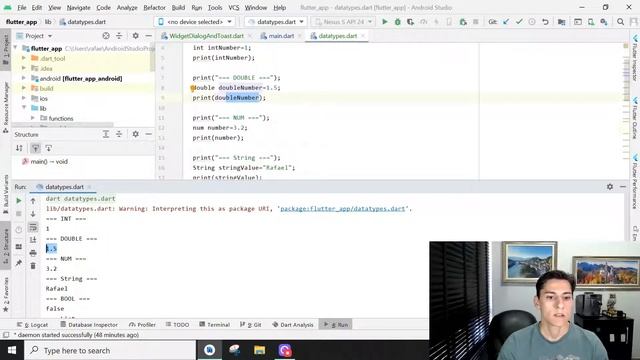The width and height of the screenshot is (640, 360).
Task: Toggle soft-wrap in the Run console
Action: click(33, 227)
